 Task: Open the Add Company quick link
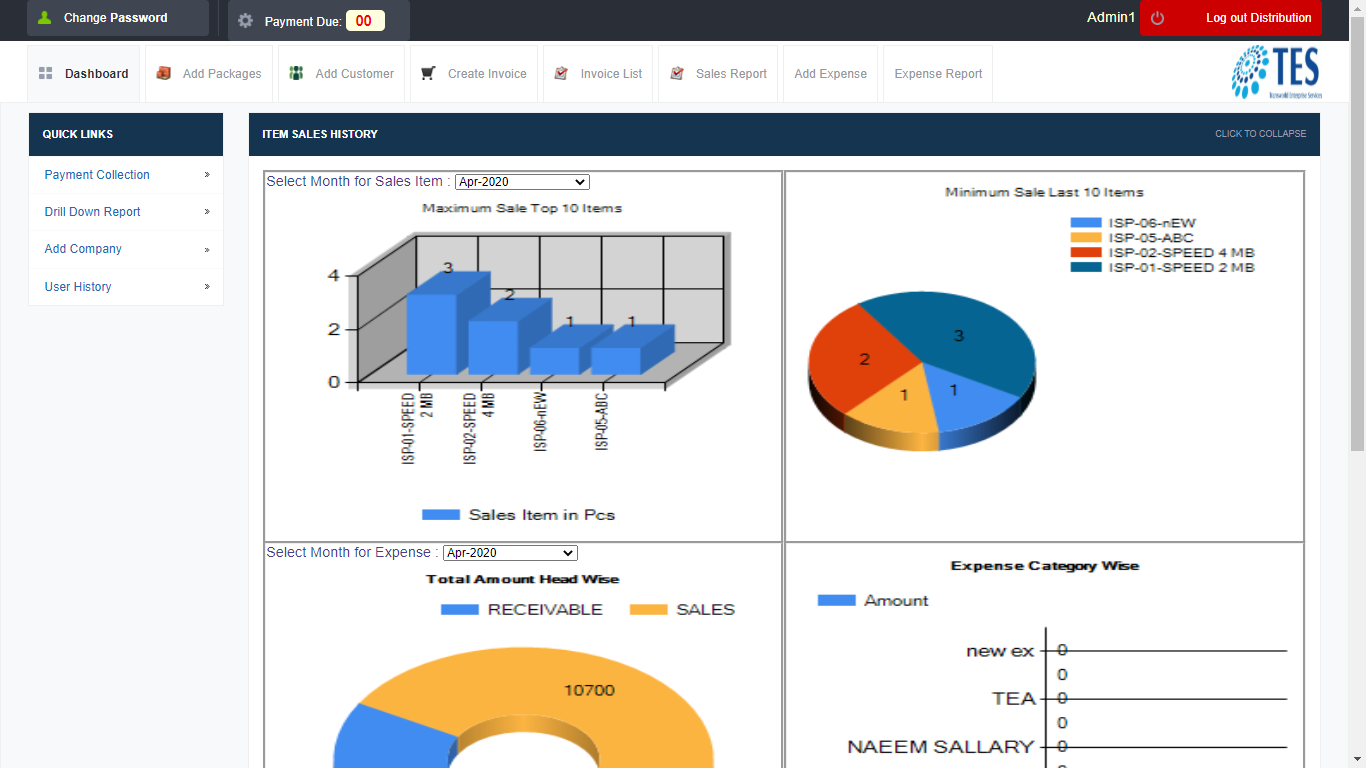point(83,249)
